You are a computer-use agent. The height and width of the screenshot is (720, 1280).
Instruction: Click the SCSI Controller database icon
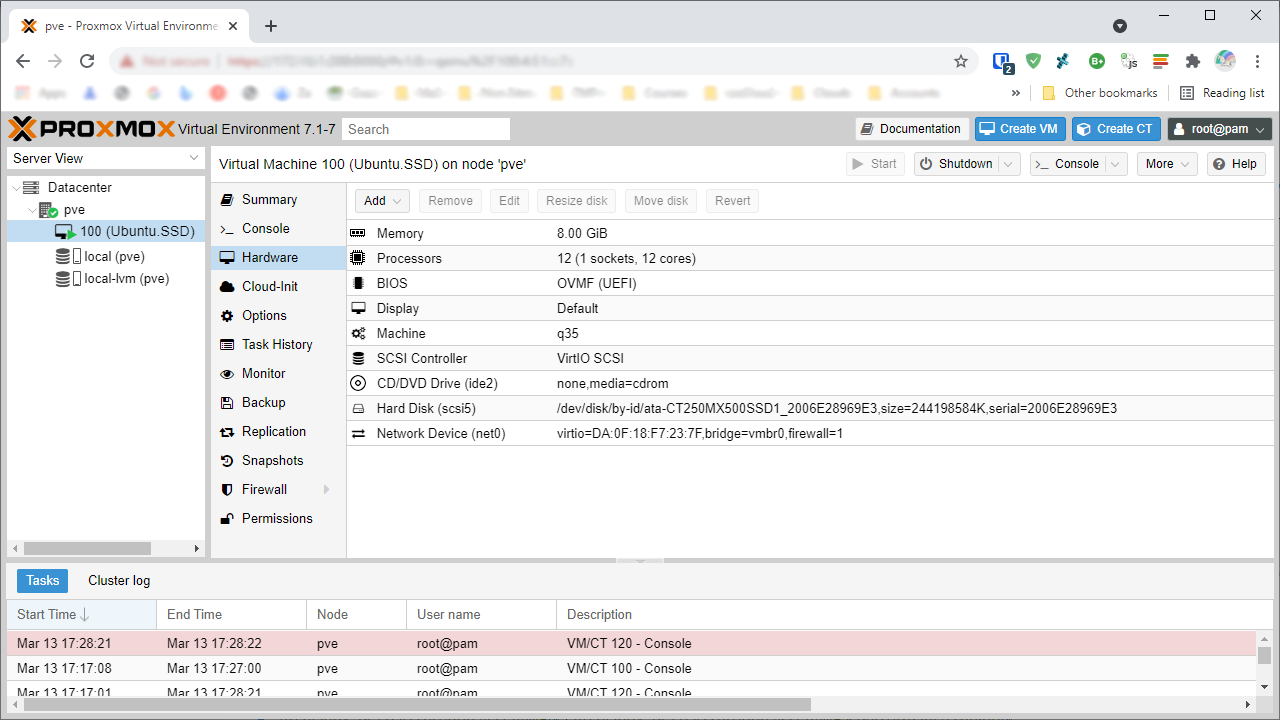358,358
